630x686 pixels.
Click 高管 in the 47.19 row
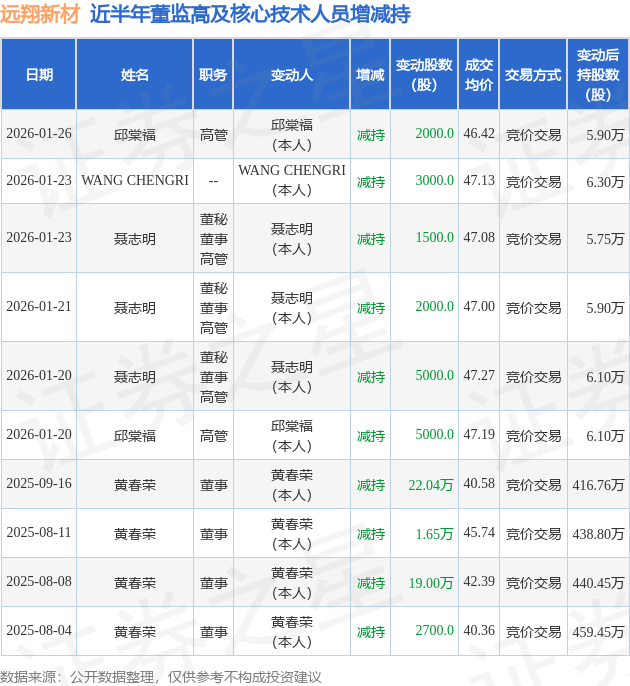[214, 436]
